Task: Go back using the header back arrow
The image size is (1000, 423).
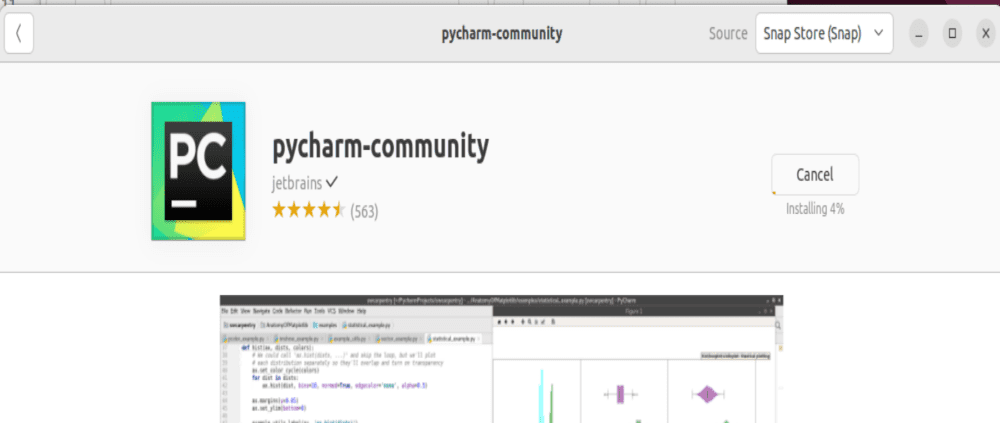Action: point(18,34)
